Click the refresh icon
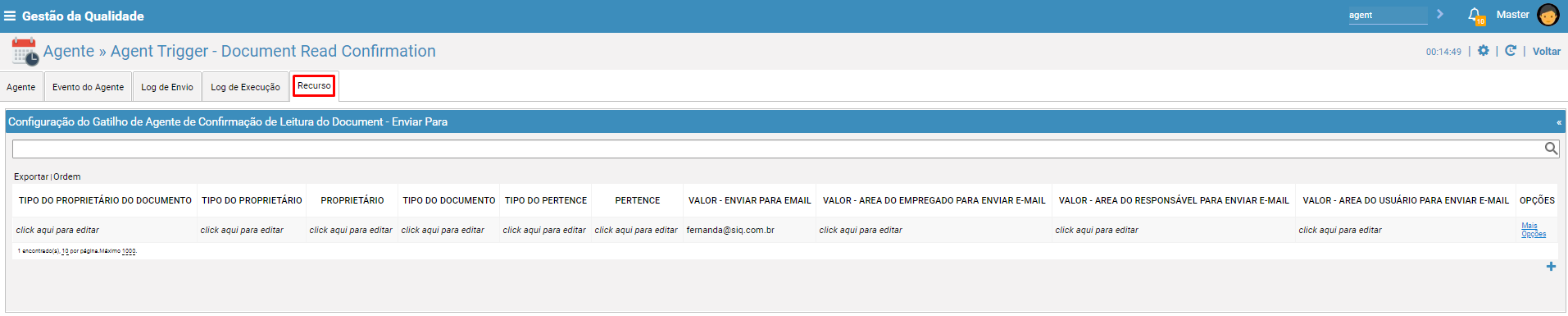 (1511, 51)
